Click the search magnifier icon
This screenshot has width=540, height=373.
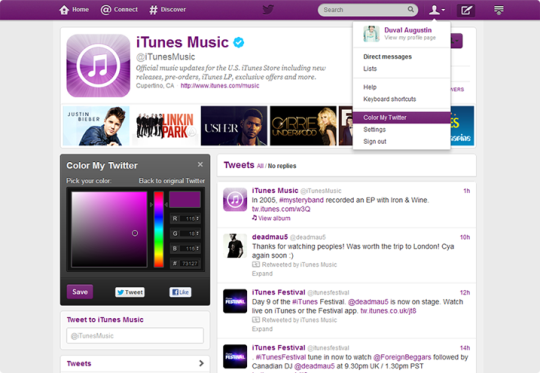pos(411,9)
